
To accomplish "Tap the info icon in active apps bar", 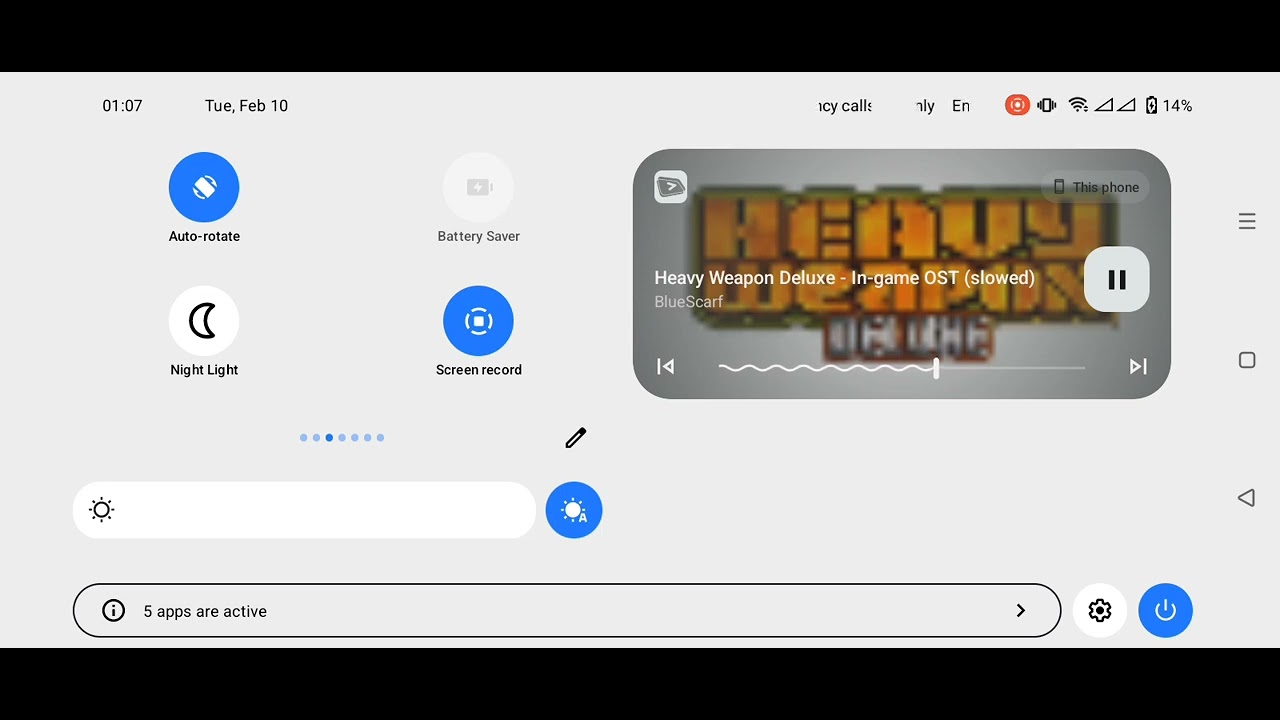I will (x=114, y=611).
